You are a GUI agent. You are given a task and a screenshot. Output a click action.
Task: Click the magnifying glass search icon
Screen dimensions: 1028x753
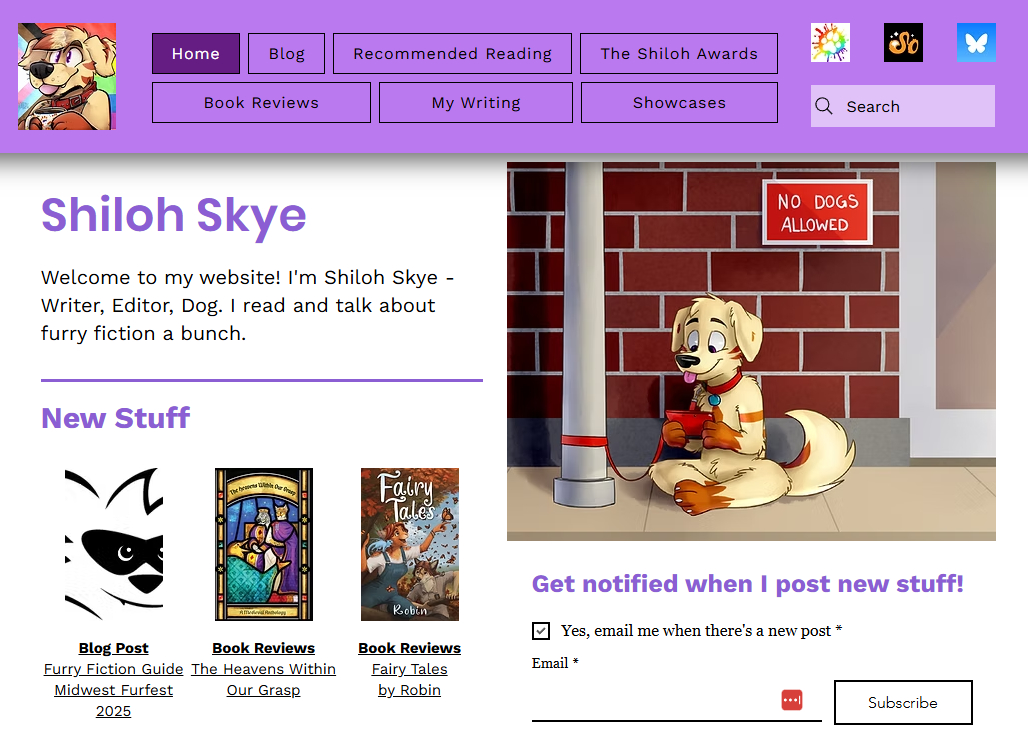click(x=824, y=107)
